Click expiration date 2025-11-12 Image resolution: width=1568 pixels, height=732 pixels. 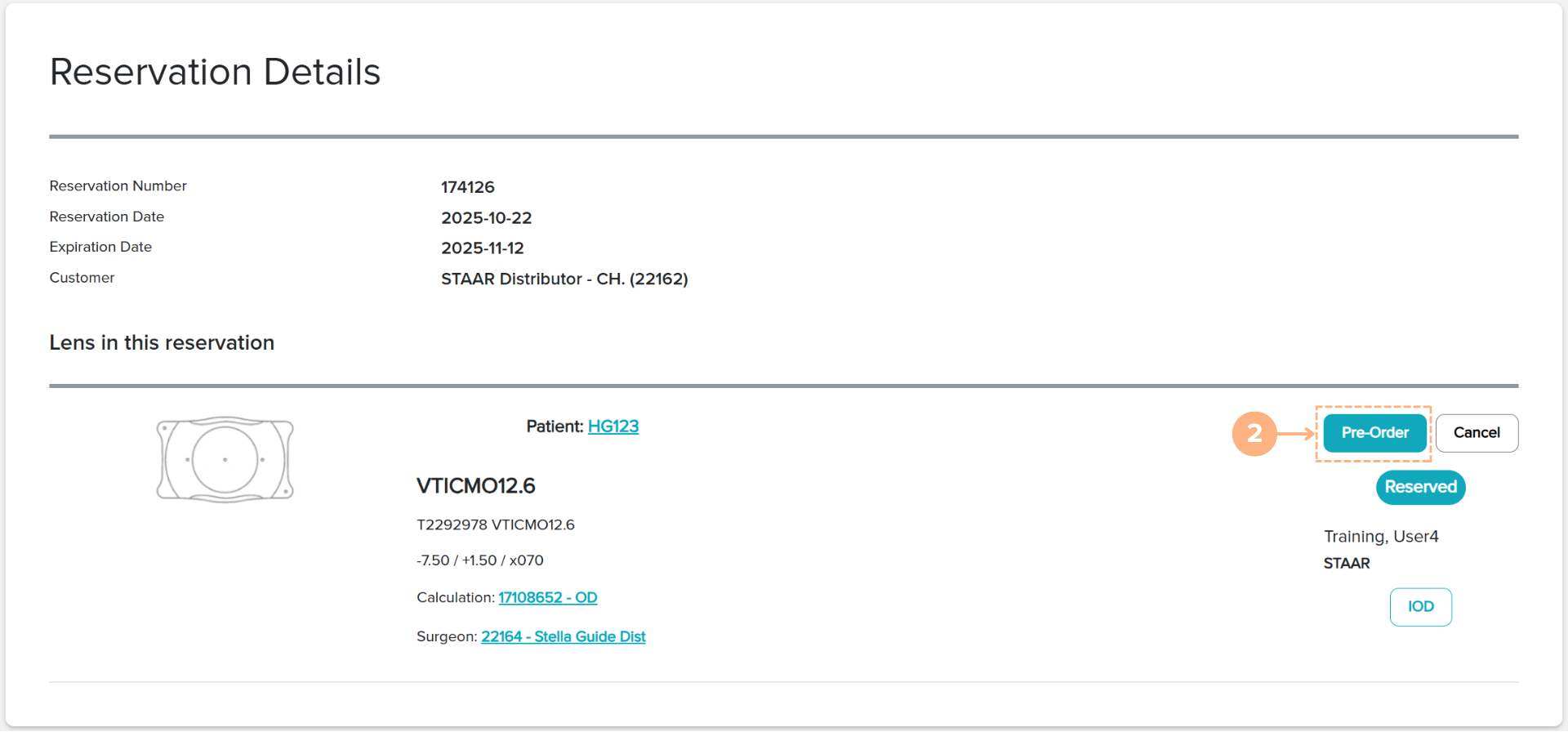(483, 248)
